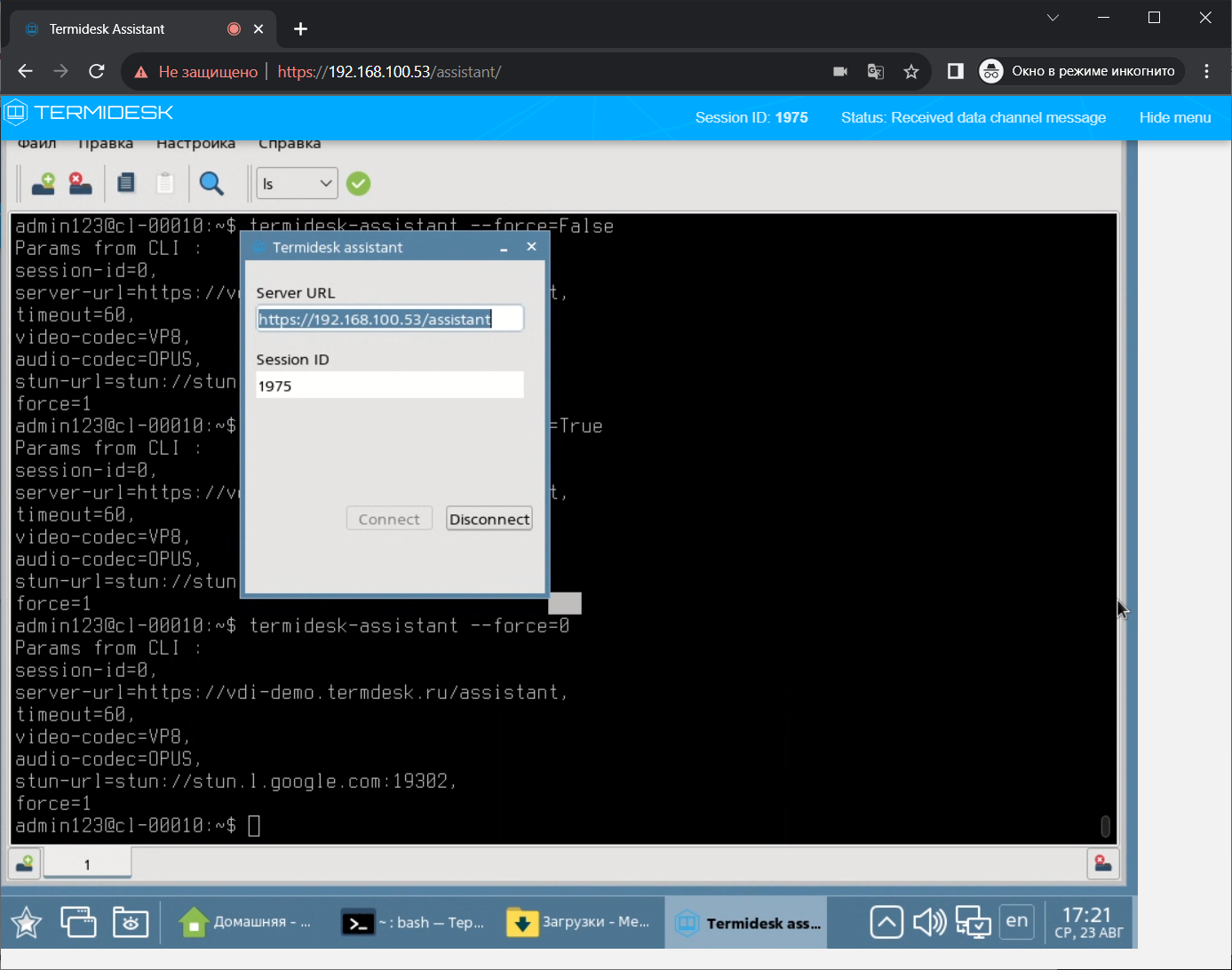Viewport: 1232px width, 970px height.
Task: Open the Справка menu
Action: coord(290,144)
